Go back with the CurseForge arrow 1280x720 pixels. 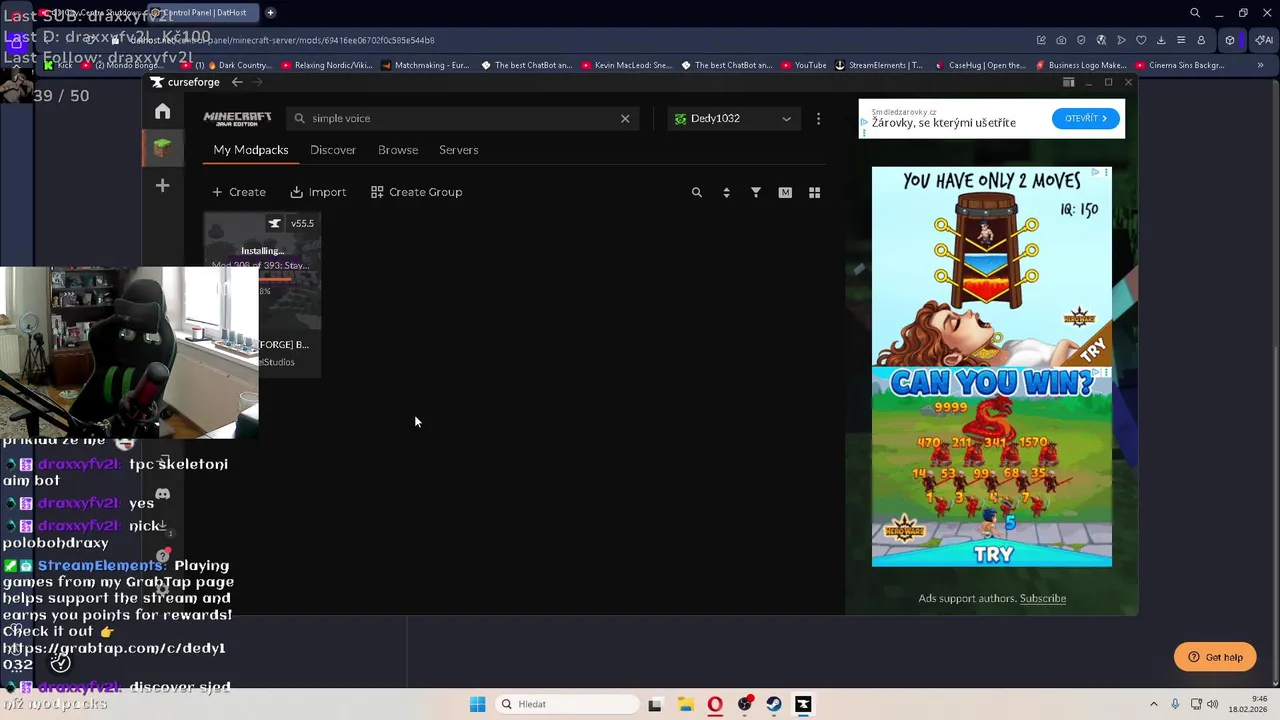point(237,82)
